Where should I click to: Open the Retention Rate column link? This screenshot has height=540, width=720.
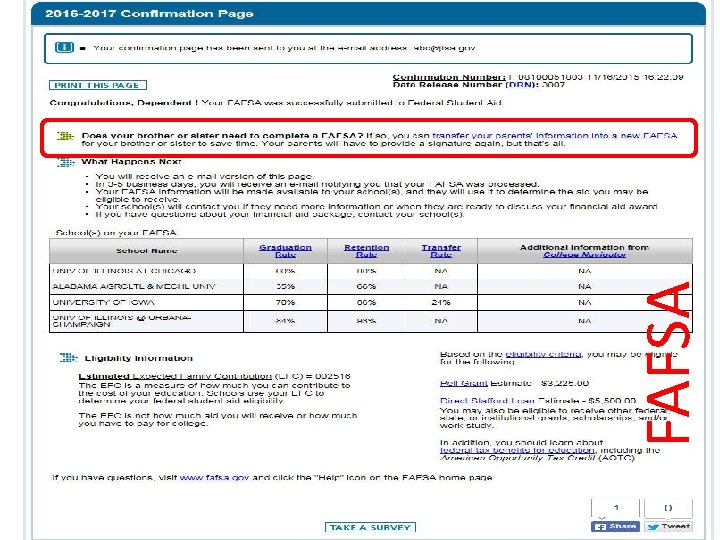point(366,251)
